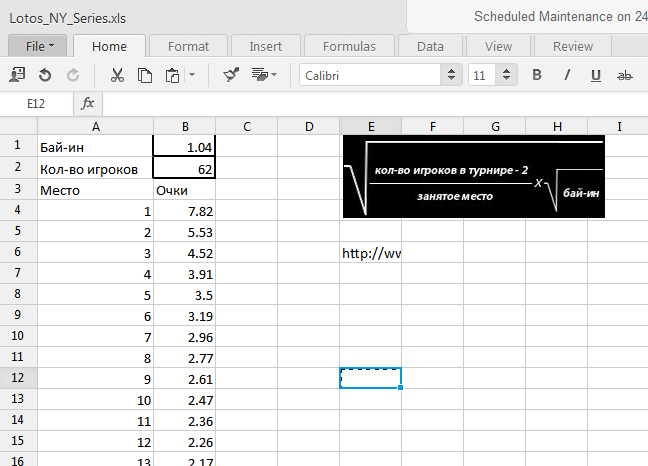This screenshot has width=648, height=466.
Task: Click cell with player count 62
Action: pos(184,168)
